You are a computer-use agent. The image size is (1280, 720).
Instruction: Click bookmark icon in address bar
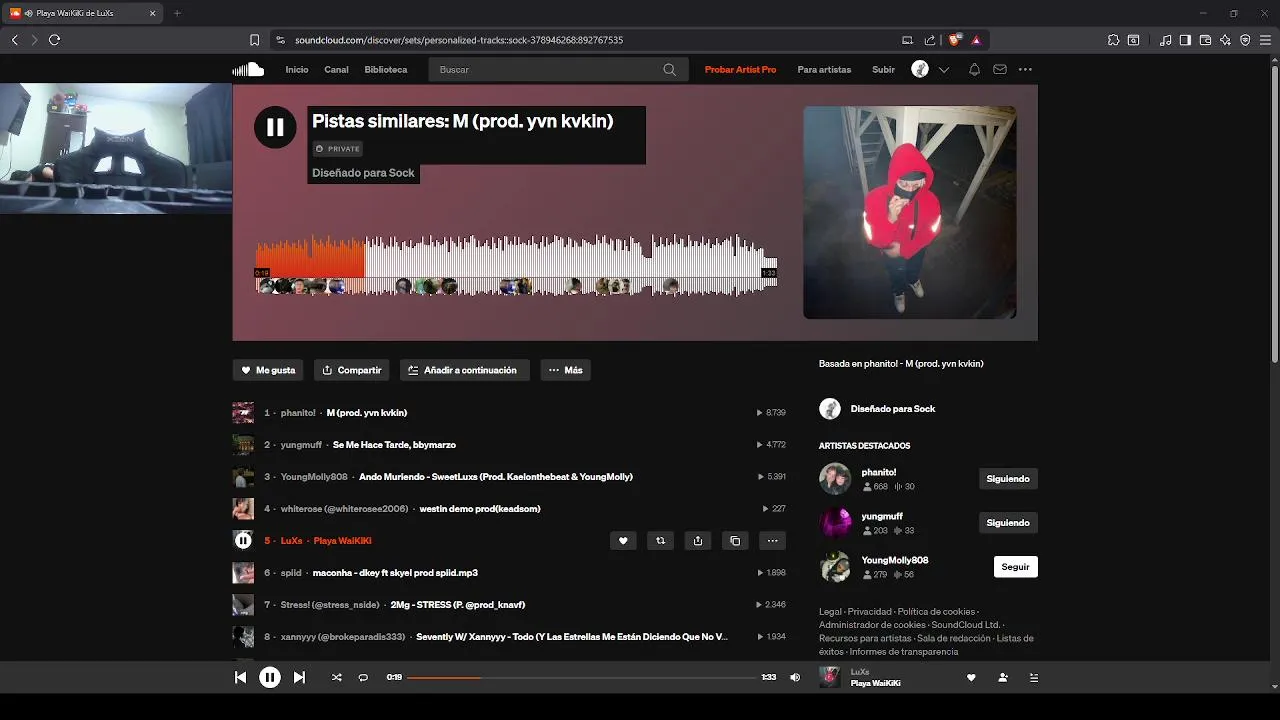[255, 40]
